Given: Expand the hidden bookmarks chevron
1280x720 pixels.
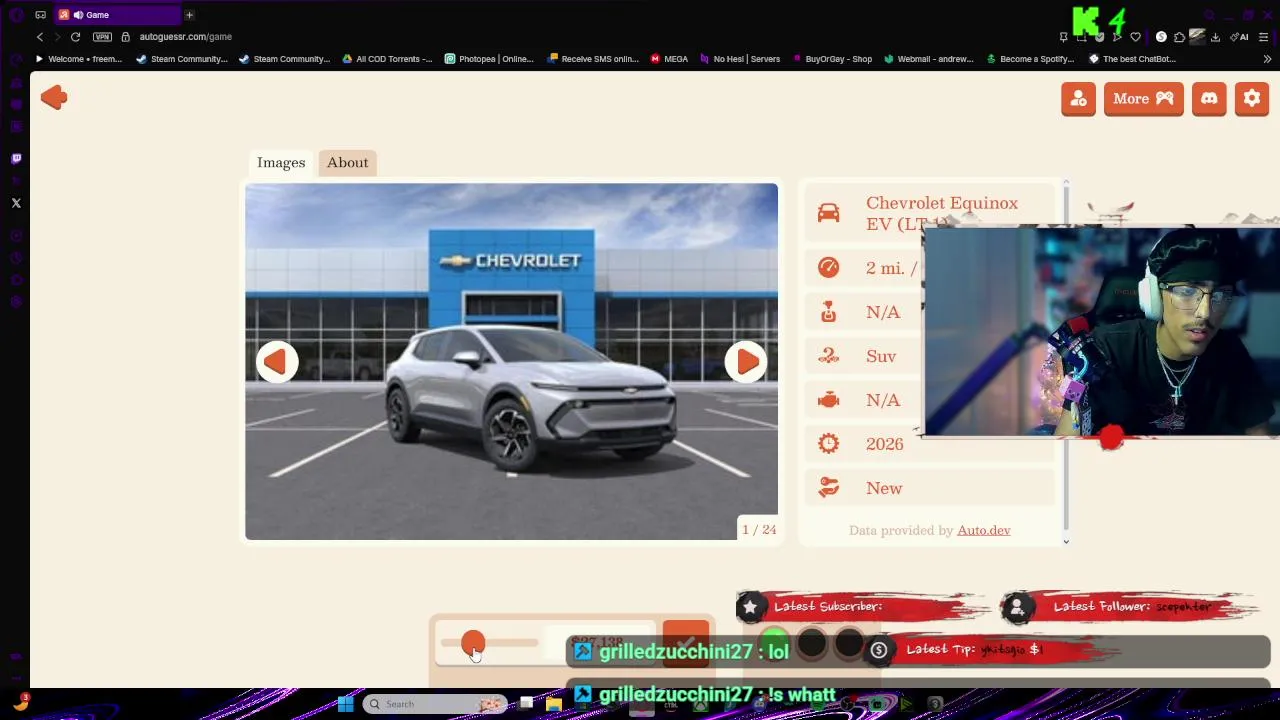Looking at the screenshot, I should click(x=1267, y=59).
